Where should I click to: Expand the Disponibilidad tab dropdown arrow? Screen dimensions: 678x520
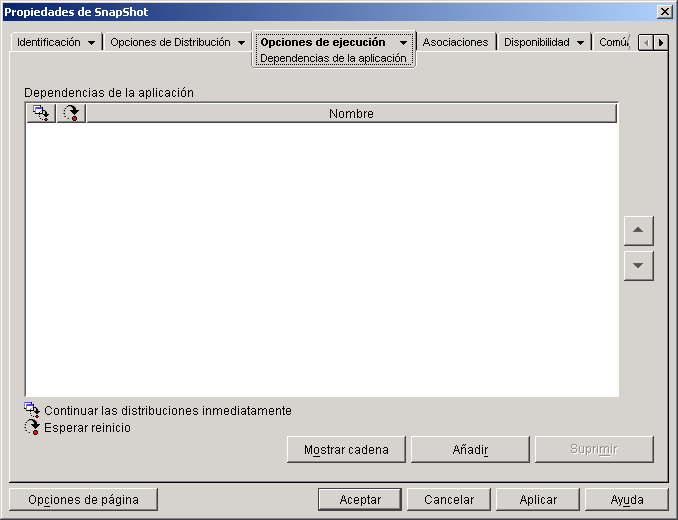[x=581, y=43]
